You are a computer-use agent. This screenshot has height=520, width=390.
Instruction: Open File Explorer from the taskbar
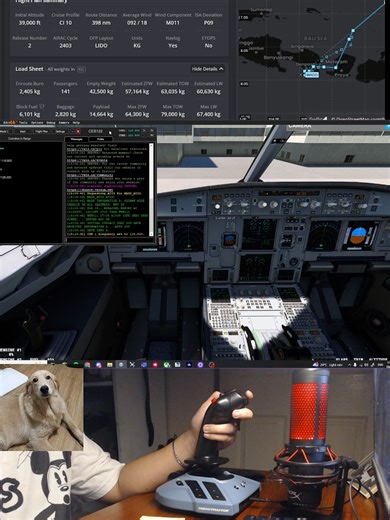point(109,365)
